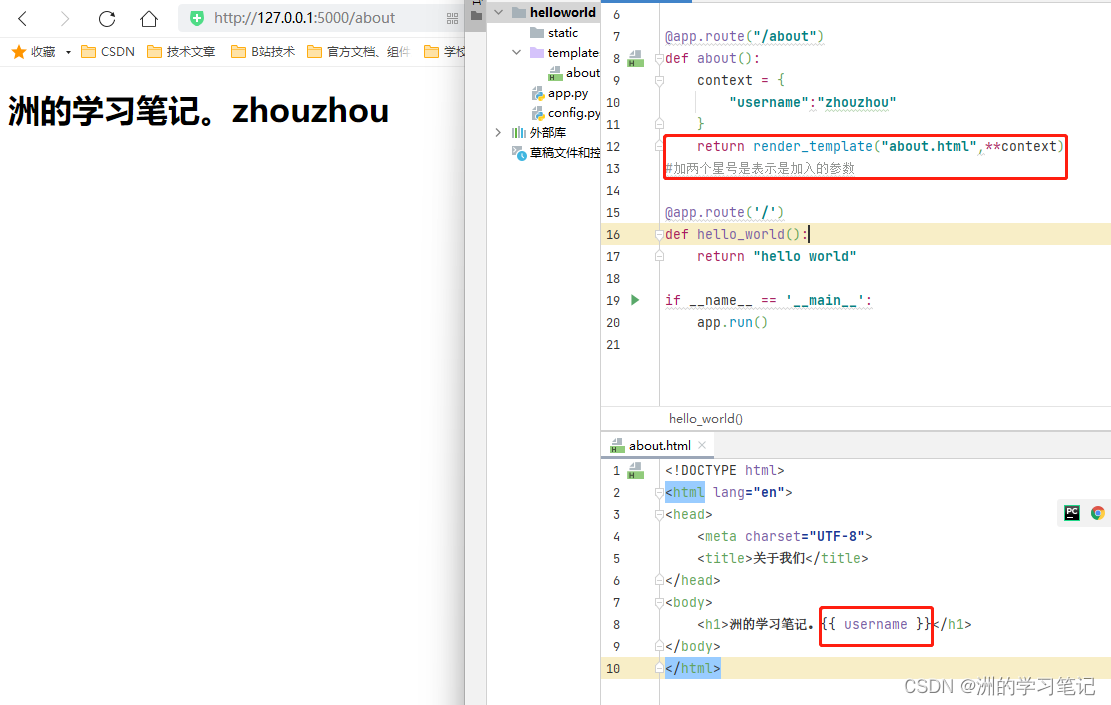
Task: Expand the 收藏 dropdown arrow
Action: 68,52
